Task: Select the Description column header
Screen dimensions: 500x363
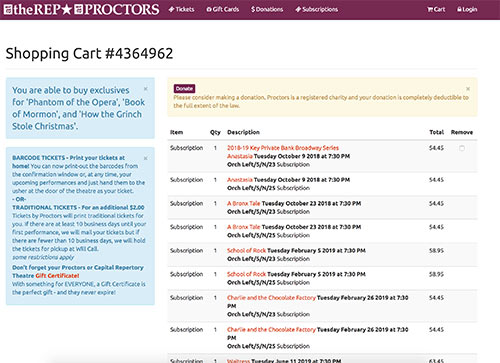Action: (243, 132)
